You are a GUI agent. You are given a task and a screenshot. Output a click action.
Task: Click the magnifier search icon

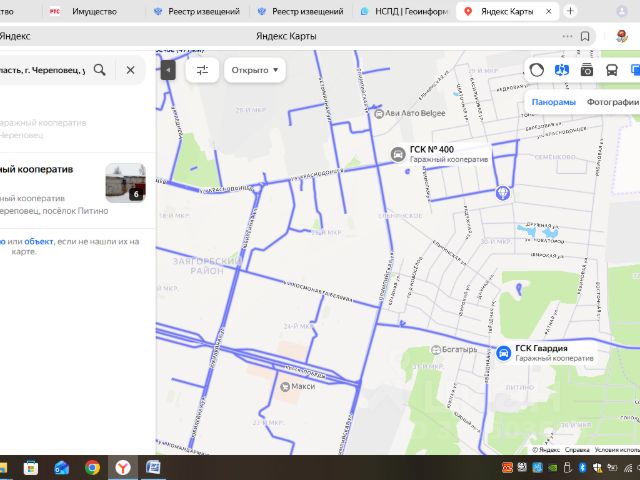coord(100,70)
